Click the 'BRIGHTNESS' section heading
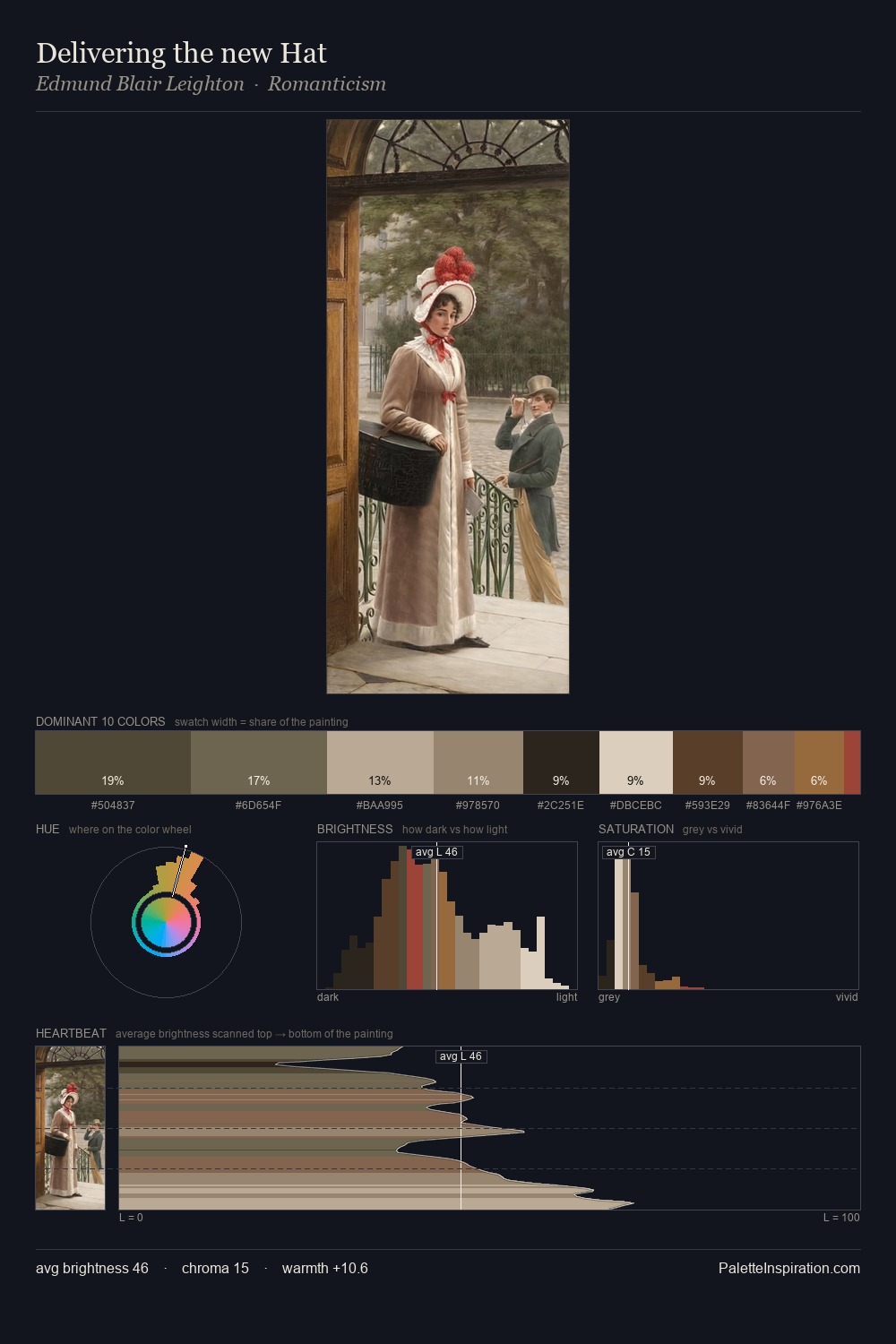Screen dimensions: 896x1344 355,829
